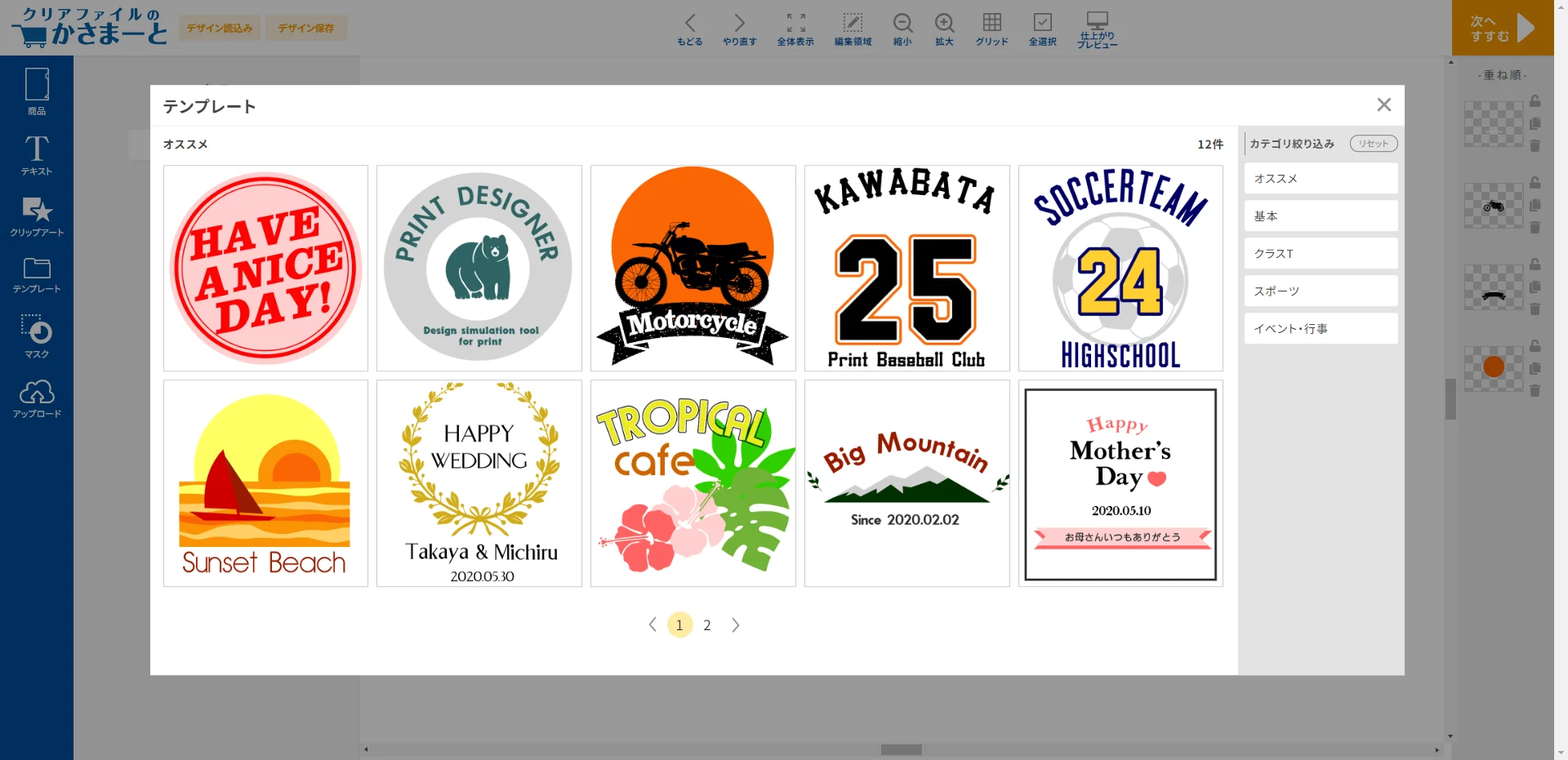Click the デザイン保存 save design button

306,28
